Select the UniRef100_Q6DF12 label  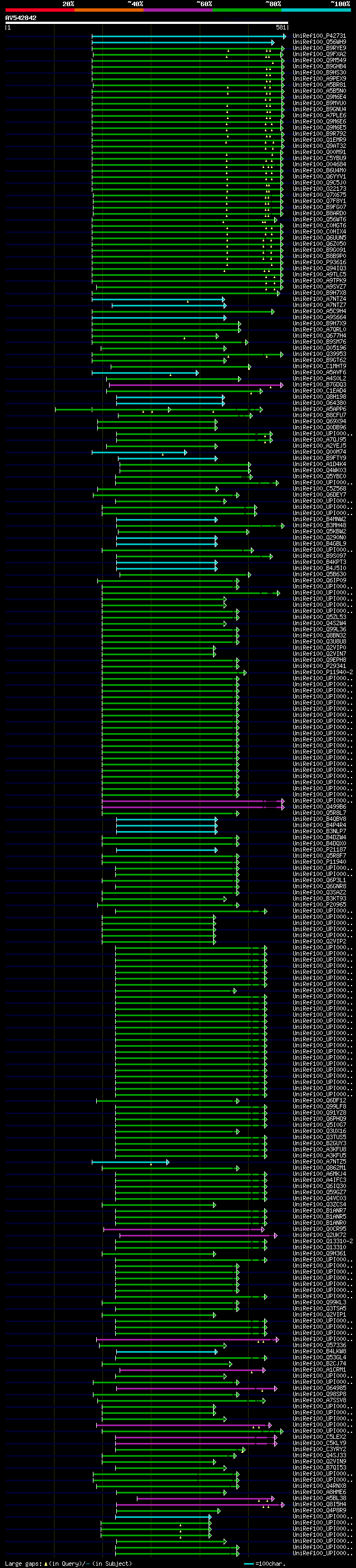click(319, 1101)
